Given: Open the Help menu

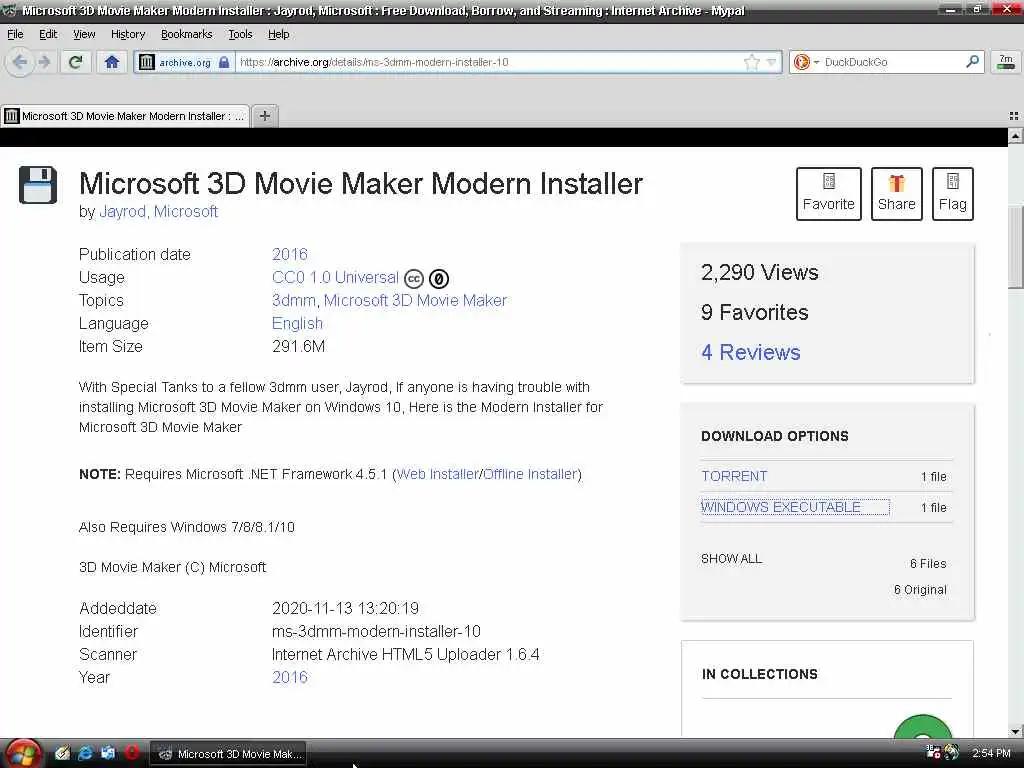Looking at the screenshot, I should (x=278, y=34).
